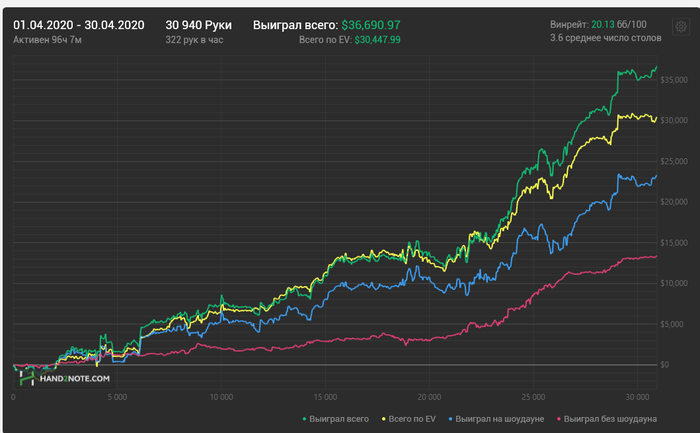This screenshot has height=433, width=700.
Task: Click the 5 000 x-axis label
Action: point(117,397)
